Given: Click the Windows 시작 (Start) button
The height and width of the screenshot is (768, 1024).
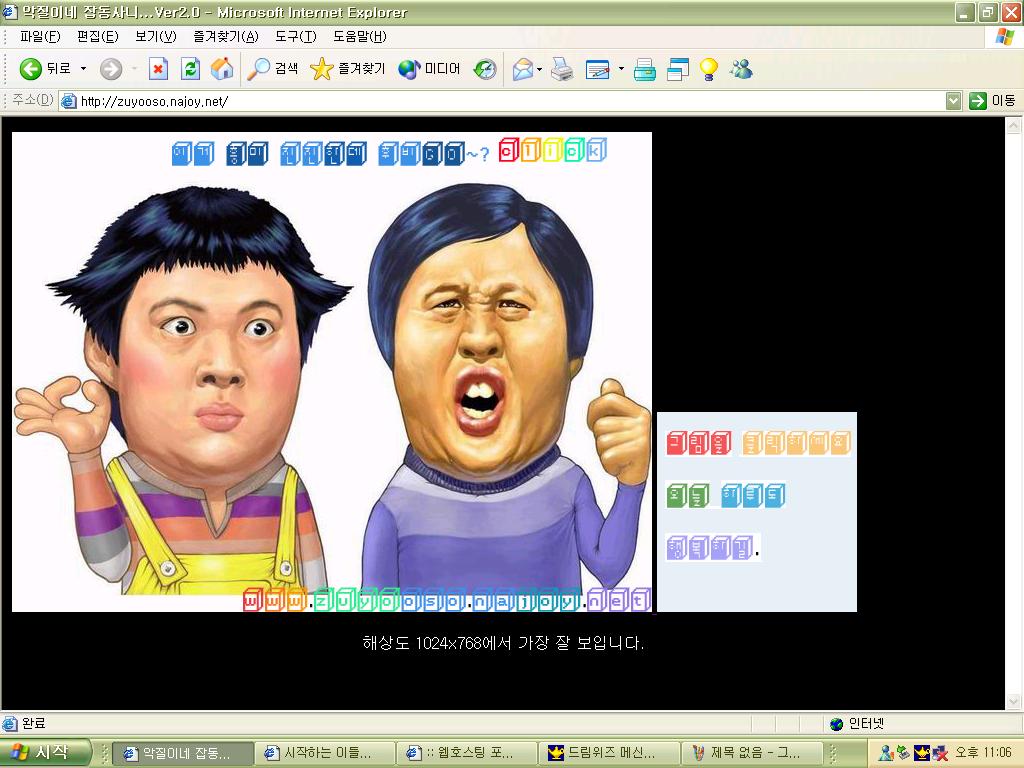Looking at the screenshot, I should click(x=46, y=753).
